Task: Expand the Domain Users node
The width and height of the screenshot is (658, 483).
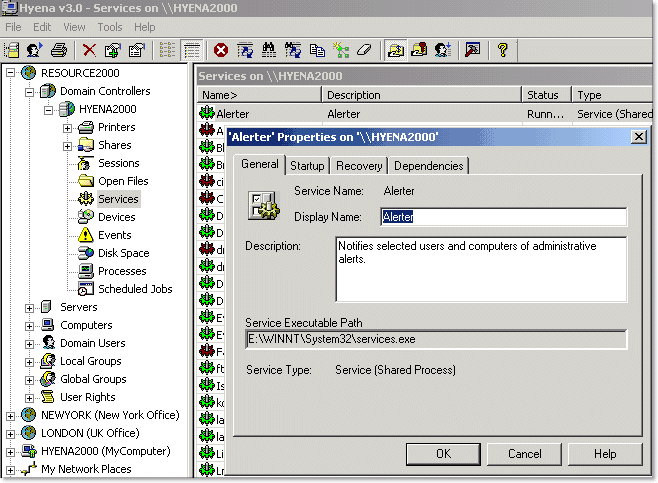Action: [x=29, y=344]
